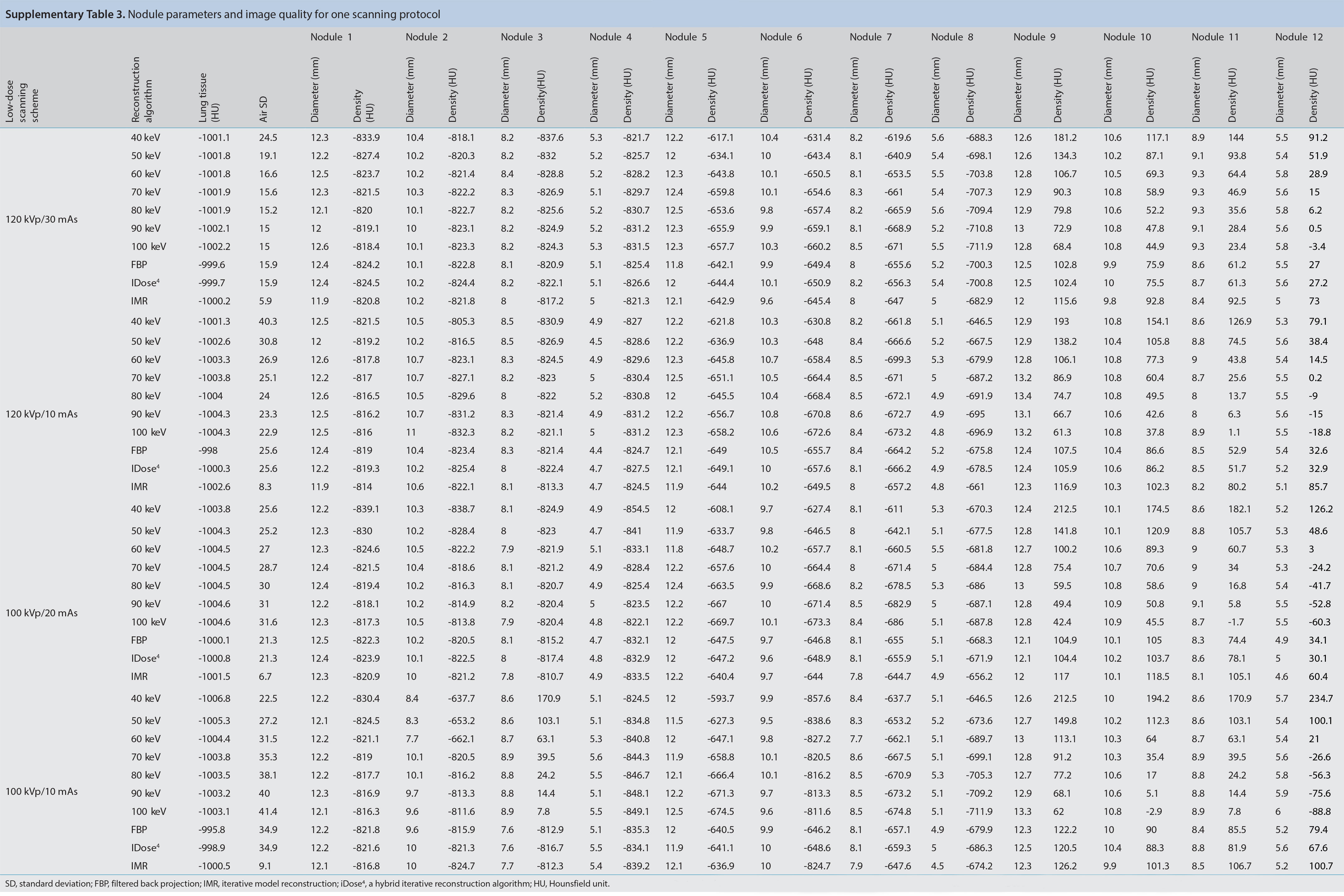Click Nodule 5 density "-593.7"
The image size is (1344, 896).
tap(721, 698)
